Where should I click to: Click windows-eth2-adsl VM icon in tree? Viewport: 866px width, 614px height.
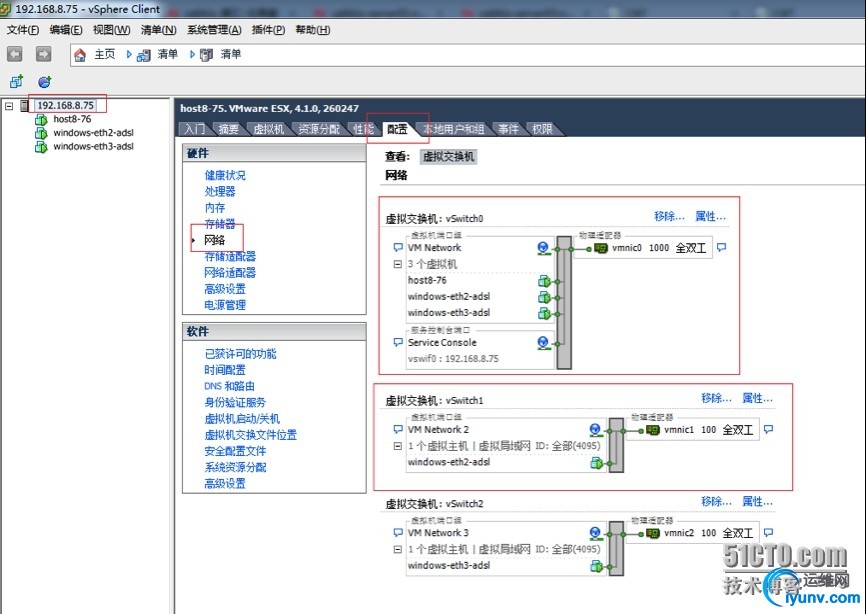(41, 133)
